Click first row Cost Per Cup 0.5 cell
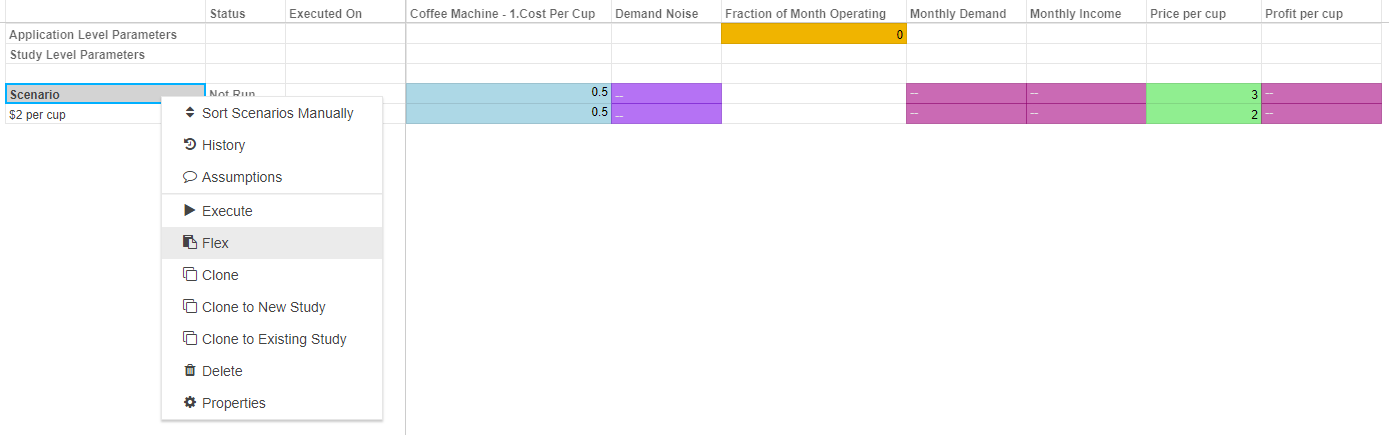 point(508,93)
